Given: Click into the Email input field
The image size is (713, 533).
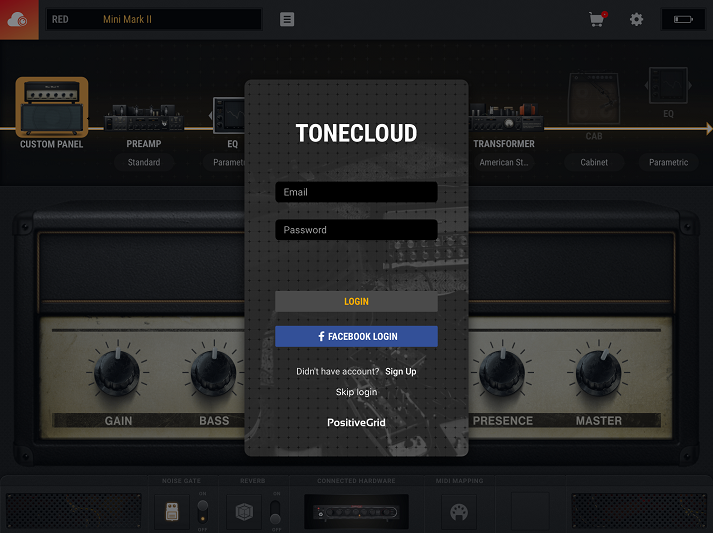Looking at the screenshot, I should coord(356,192).
